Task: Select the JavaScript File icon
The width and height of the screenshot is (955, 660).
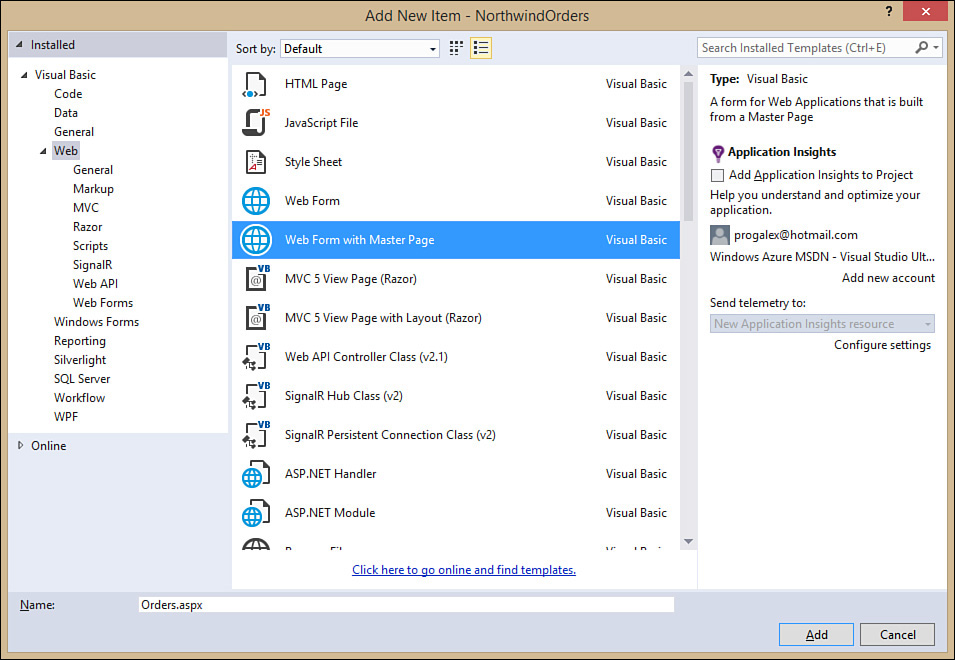Action: (256, 123)
